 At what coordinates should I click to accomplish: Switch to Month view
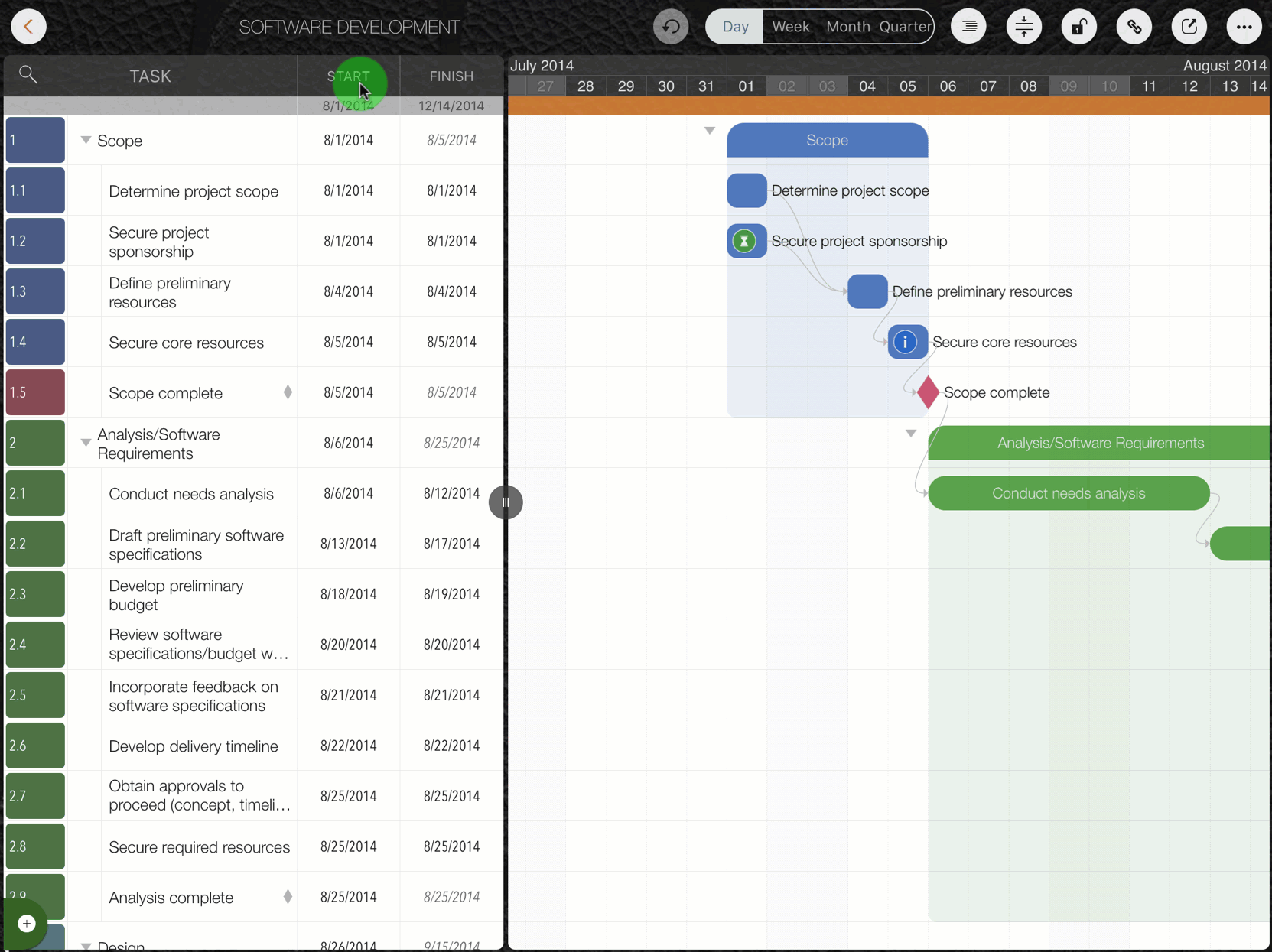pyautogui.click(x=847, y=27)
